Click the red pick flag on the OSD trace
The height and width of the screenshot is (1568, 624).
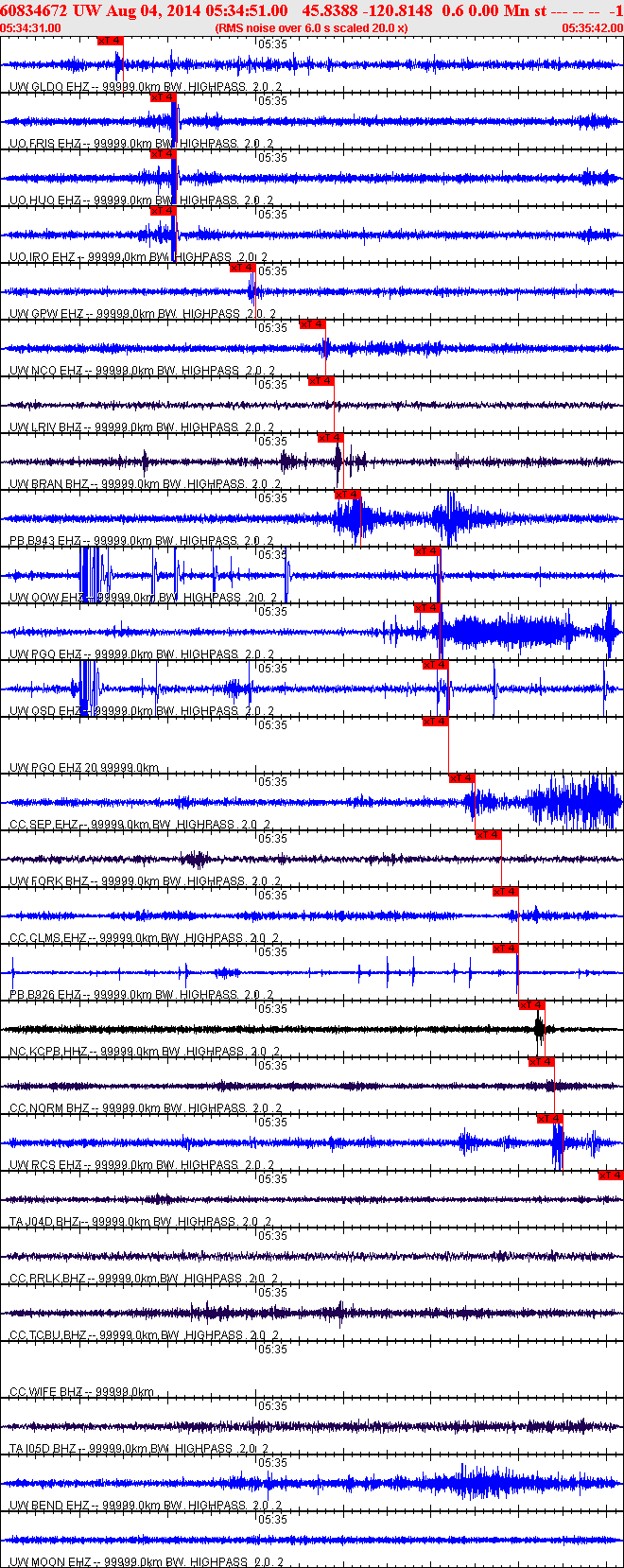point(436,664)
